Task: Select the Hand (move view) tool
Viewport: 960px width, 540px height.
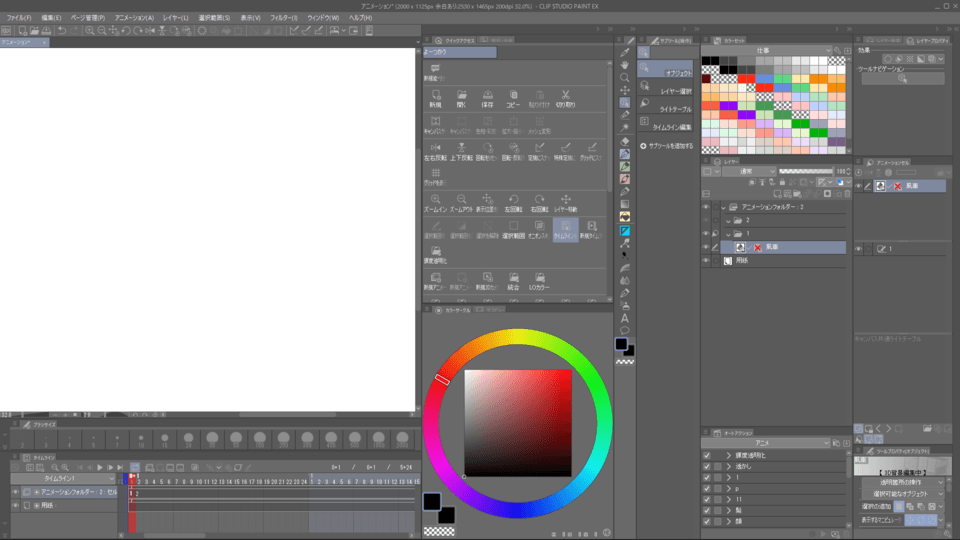Action: [624, 65]
